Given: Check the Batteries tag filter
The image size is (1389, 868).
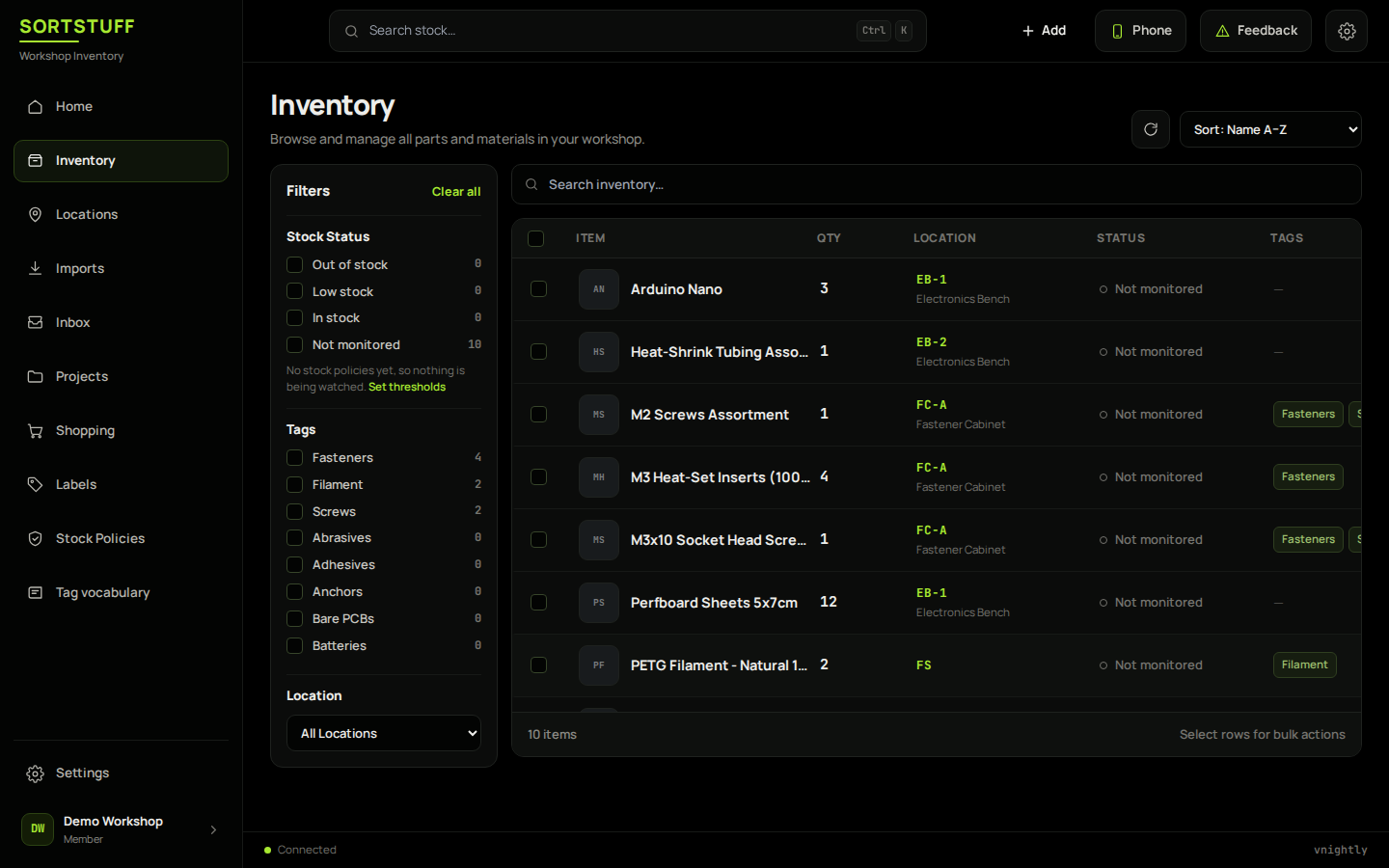Looking at the screenshot, I should (x=295, y=645).
